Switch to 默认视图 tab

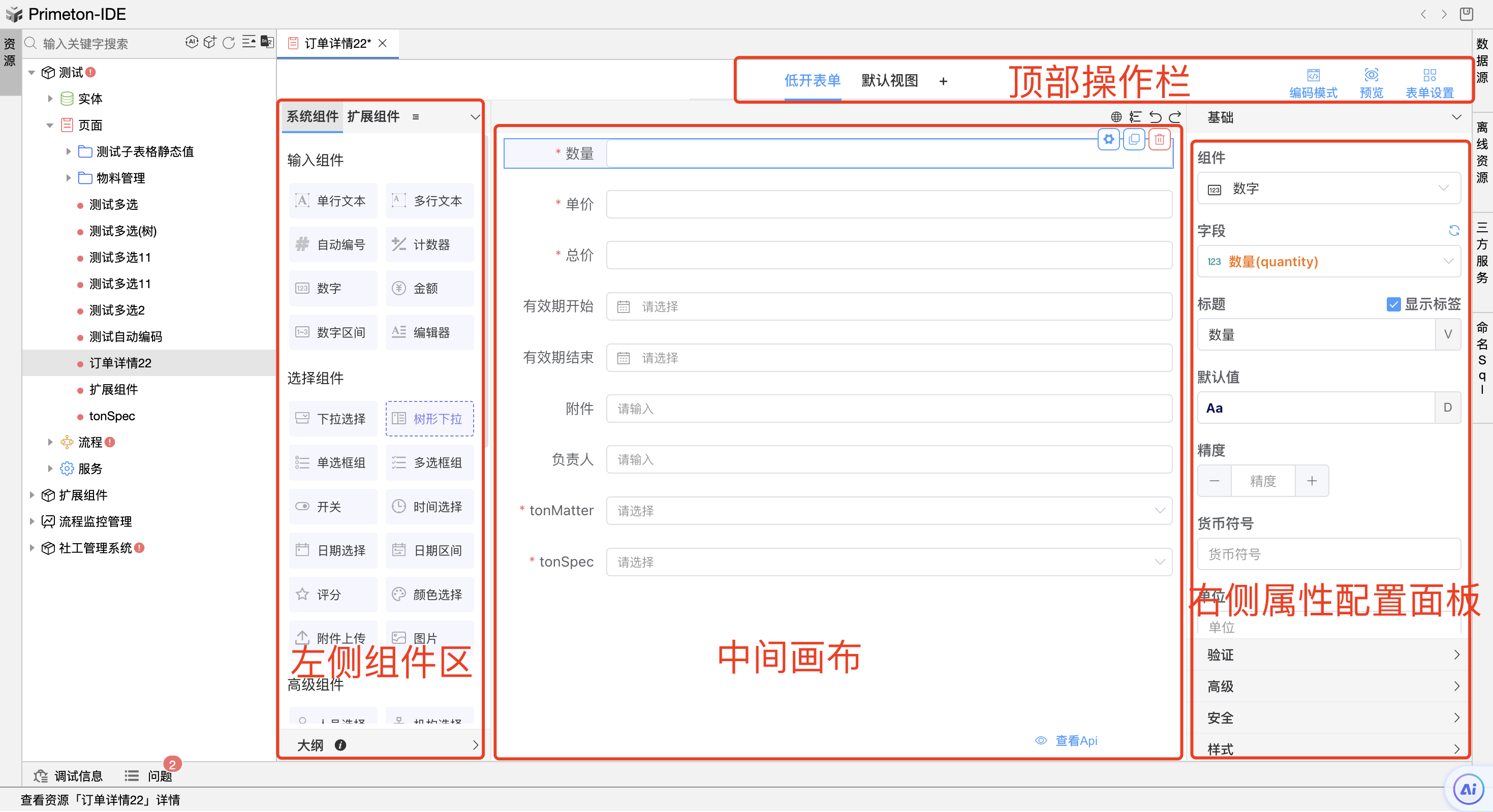889,81
